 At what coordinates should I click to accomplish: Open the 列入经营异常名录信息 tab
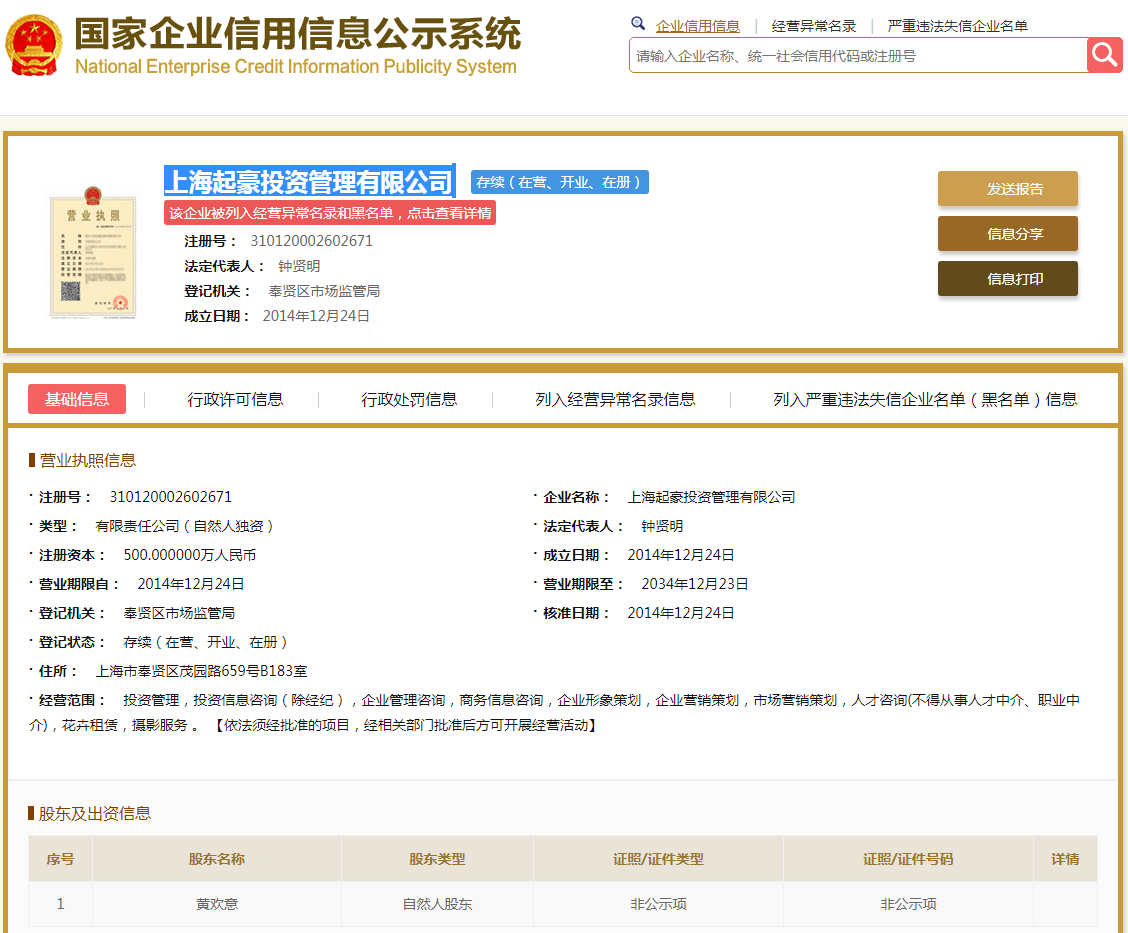613,398
